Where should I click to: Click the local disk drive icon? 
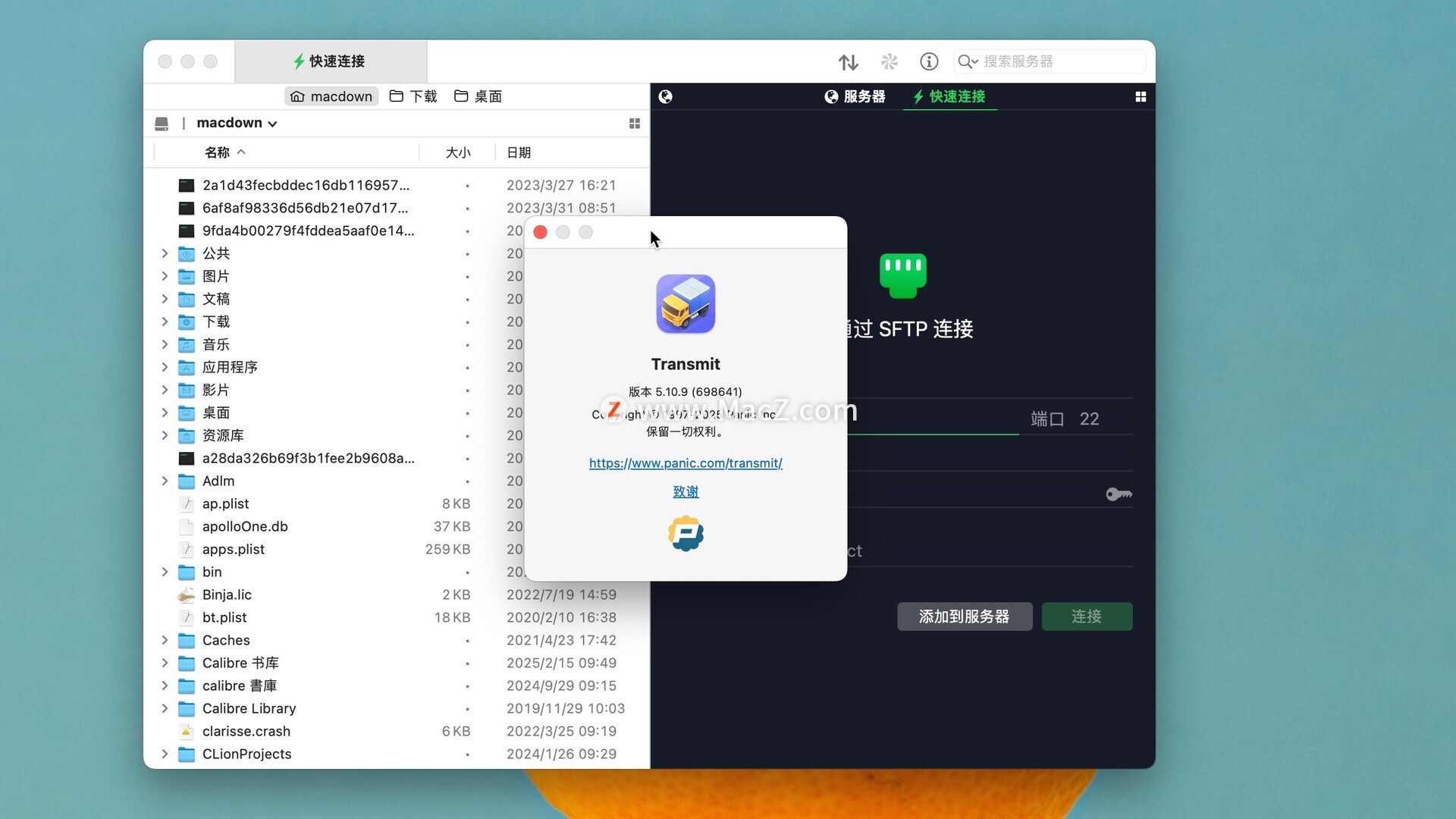(x=162, y=123)
